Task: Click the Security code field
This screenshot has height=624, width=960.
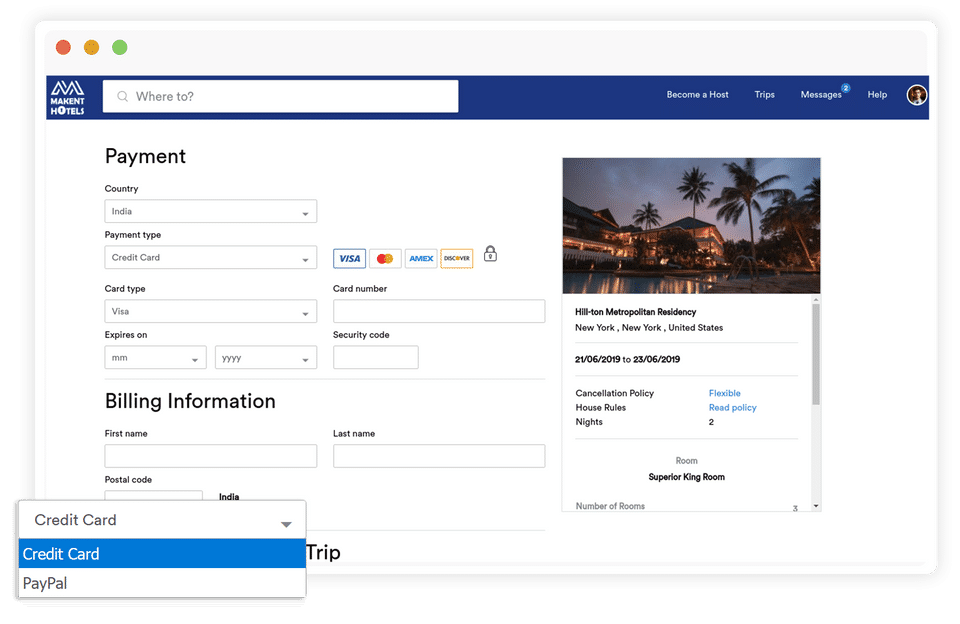Action: click(x=376, y=358)
